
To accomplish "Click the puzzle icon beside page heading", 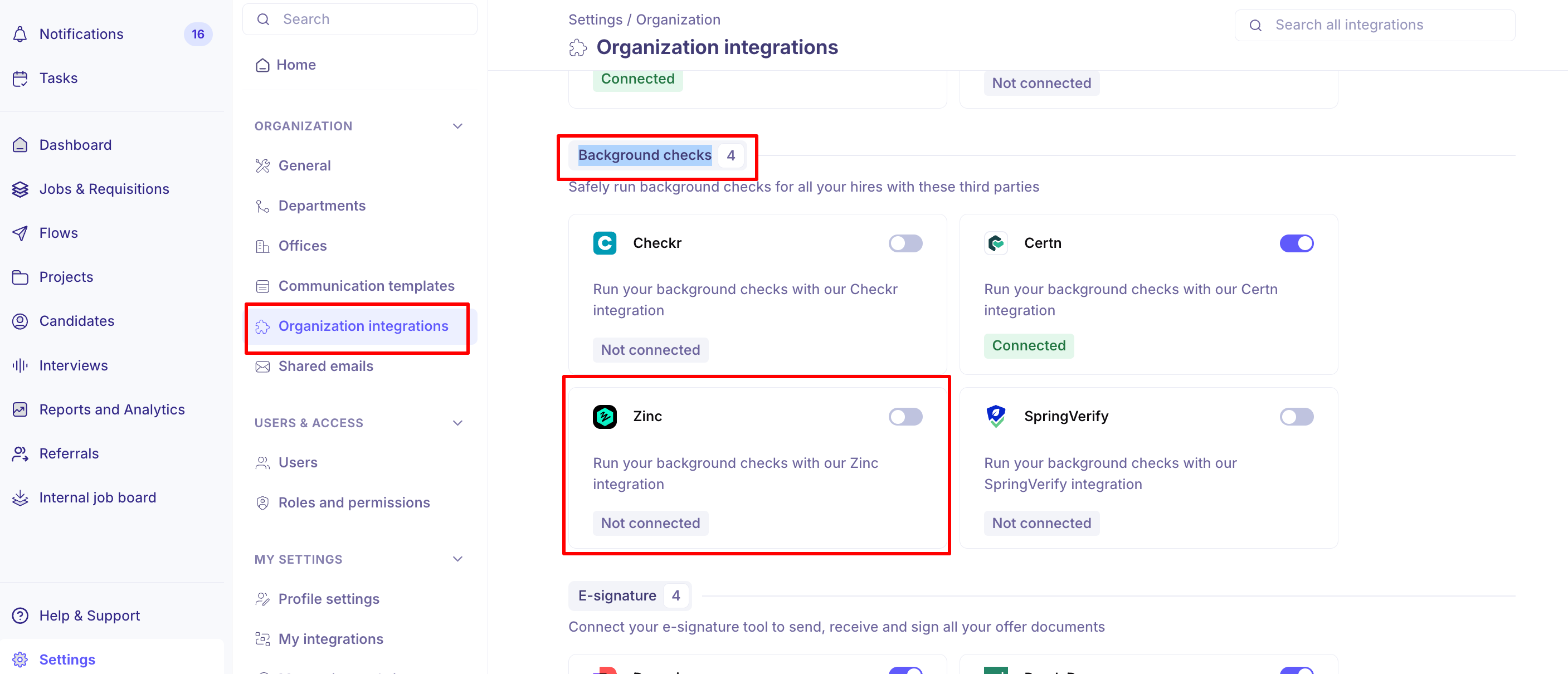I will pos(578,47).
